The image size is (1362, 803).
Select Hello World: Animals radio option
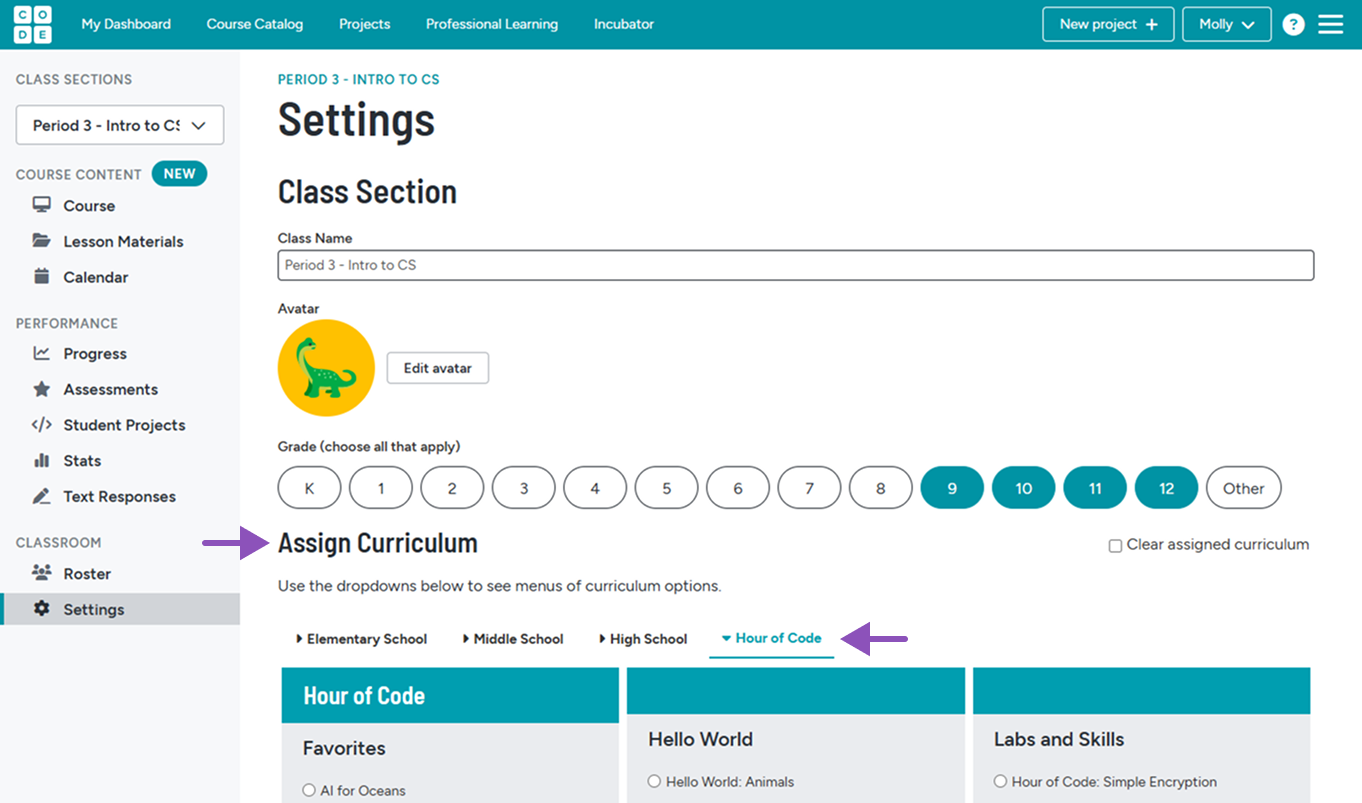[x=654, y=781]
